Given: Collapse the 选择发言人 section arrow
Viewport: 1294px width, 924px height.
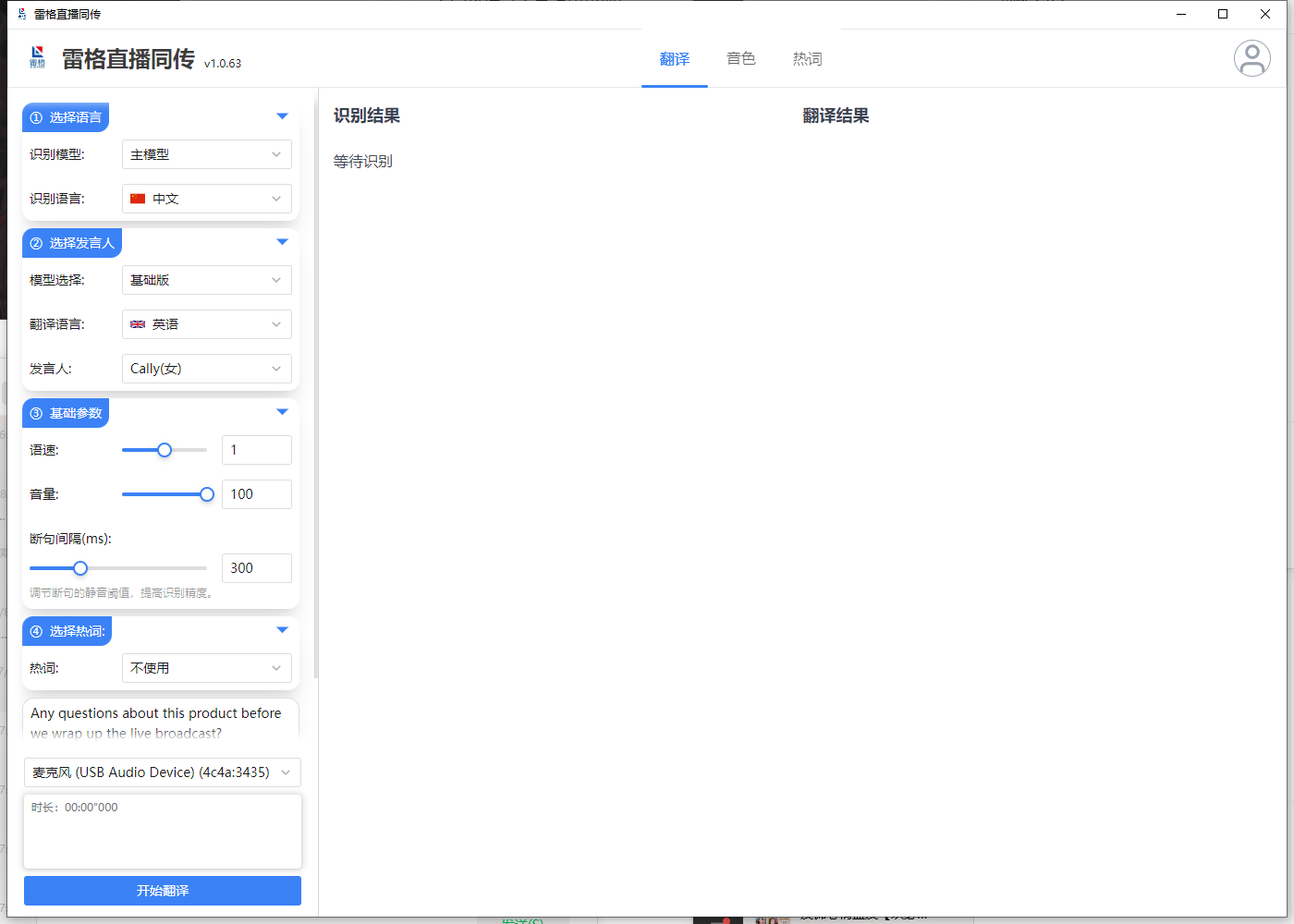Looking at the screenshot, I should pos(282,242).
